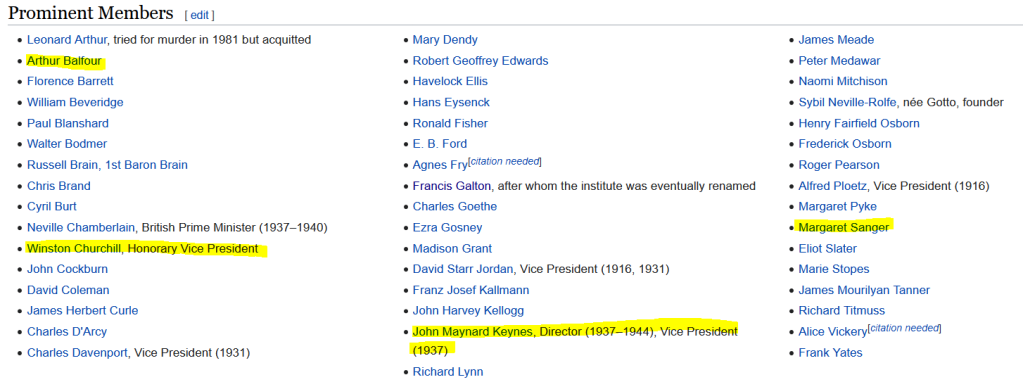Click the edit link beside Prominent Members
The height and width of the screenshot is (382, 1023).
tap(200, 15)
